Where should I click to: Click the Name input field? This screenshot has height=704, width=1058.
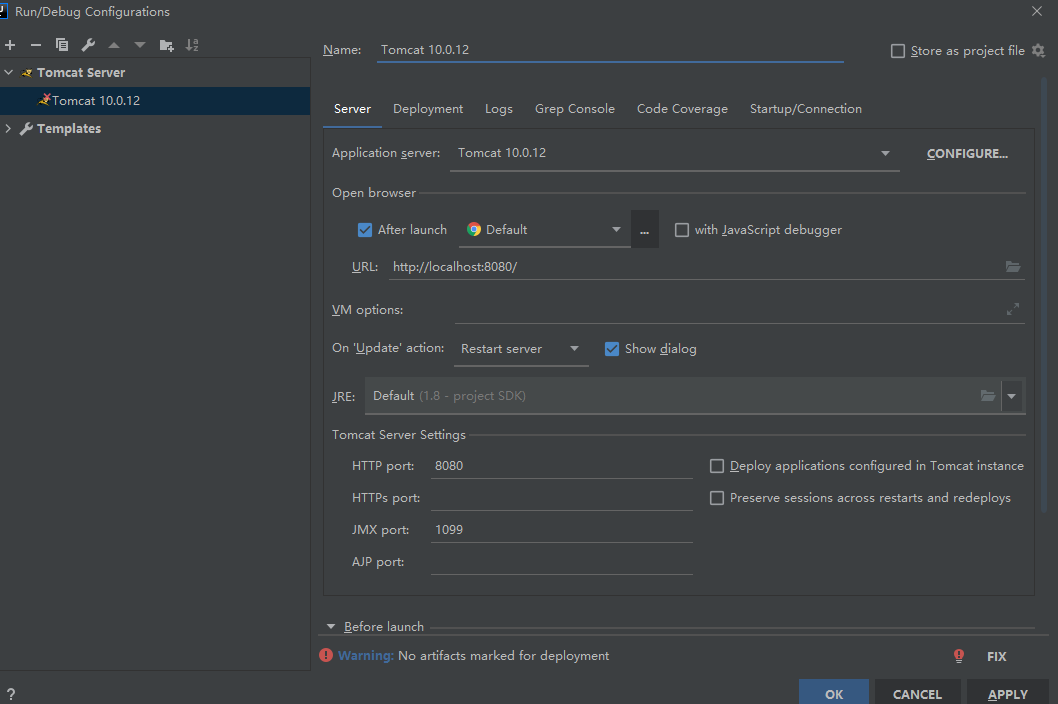tap(610, 50)
